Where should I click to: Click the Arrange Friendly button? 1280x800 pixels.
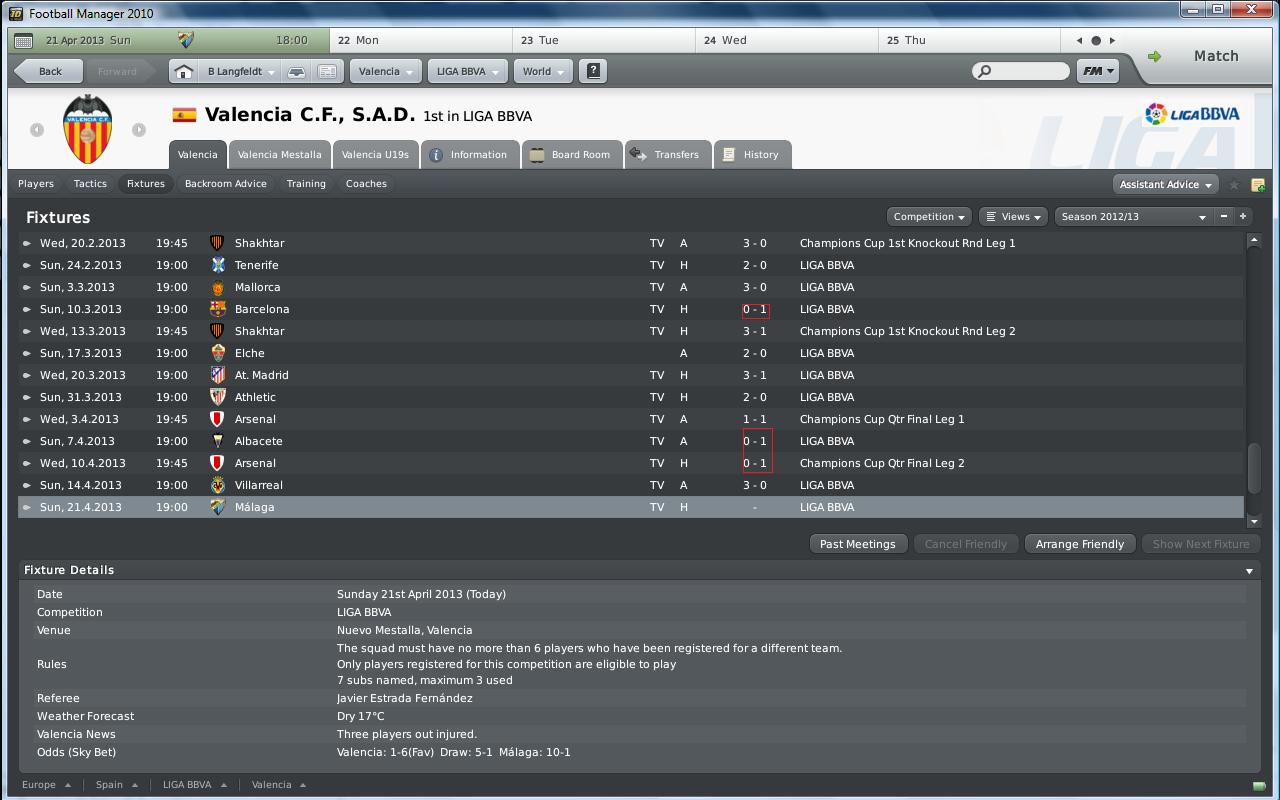click(x=1080, y=544)
